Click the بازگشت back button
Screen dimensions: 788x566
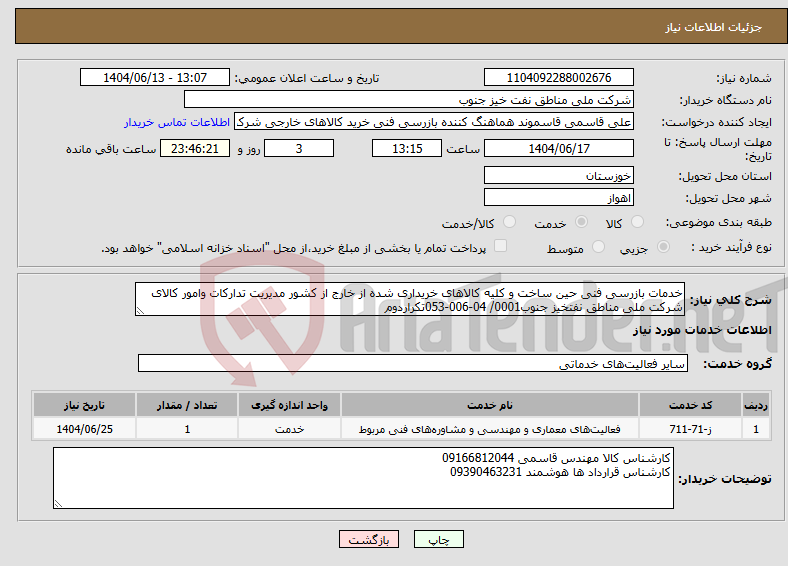click(x=369, y=539)
